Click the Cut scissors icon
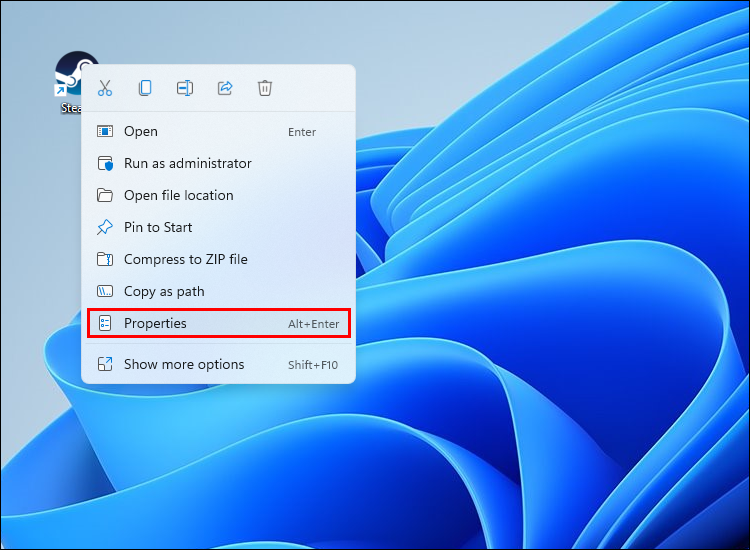750x550 pixels. [105, 88]
